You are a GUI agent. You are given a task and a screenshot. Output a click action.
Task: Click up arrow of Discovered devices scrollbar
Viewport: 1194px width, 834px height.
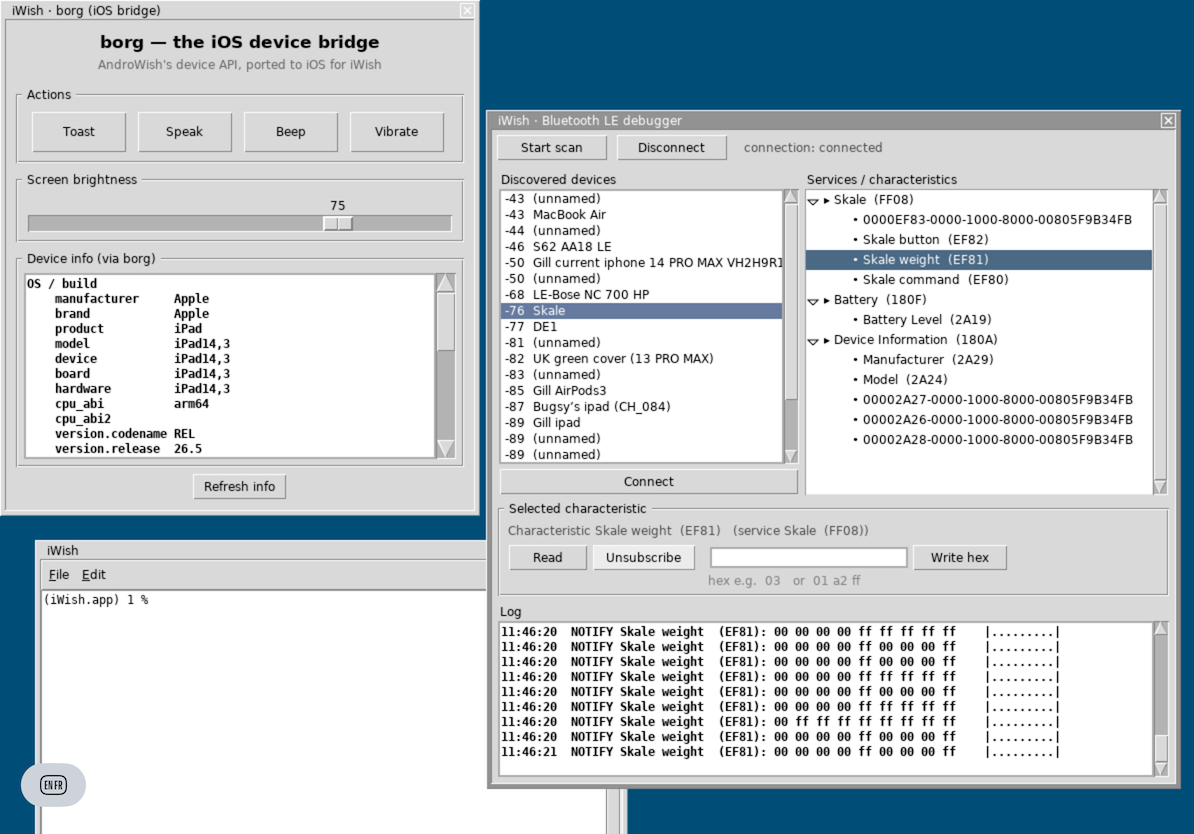[x=791, y=197]
